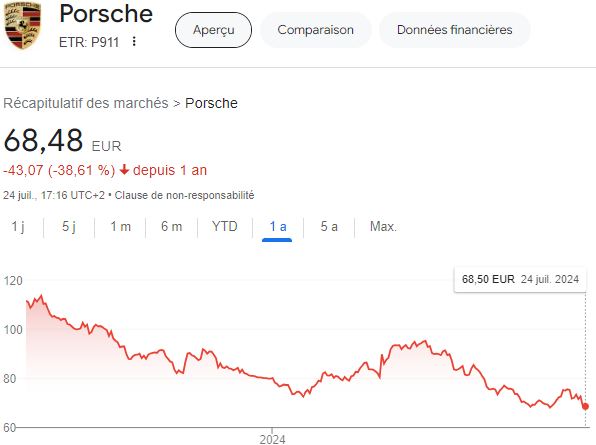Click the red endpoint dot on chart

coord(585,406)
